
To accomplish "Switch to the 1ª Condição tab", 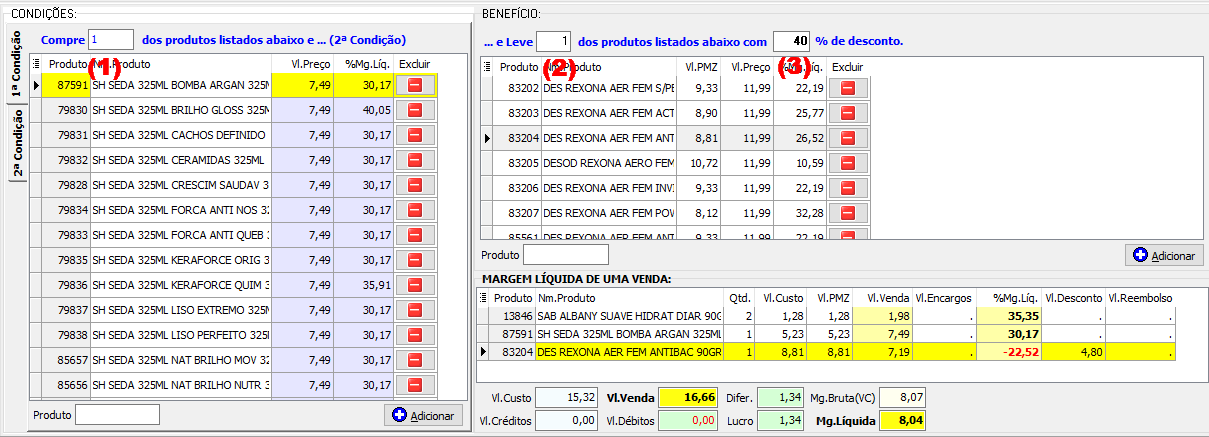I will pyautogui.click(x=16, y=65).
